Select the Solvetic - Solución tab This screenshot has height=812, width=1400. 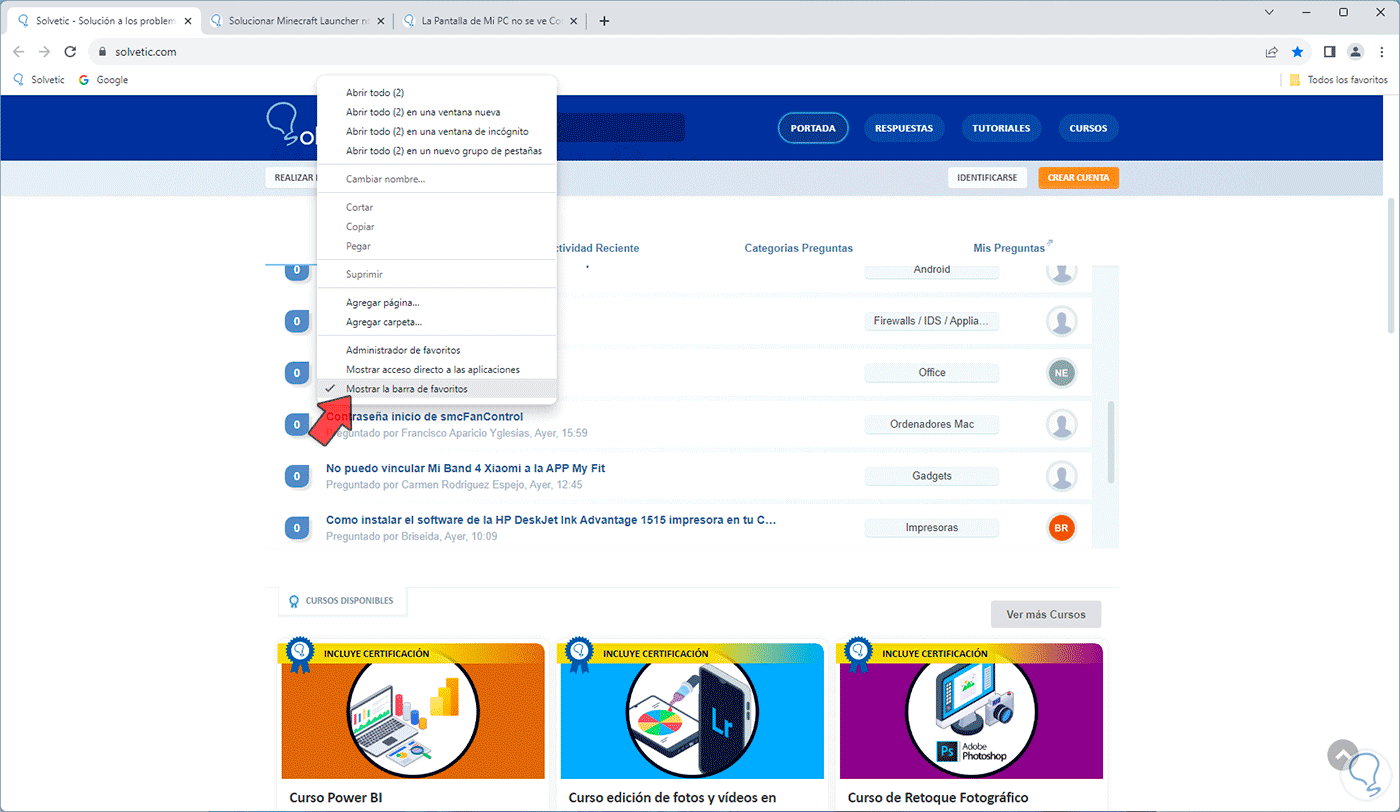[103, 21]
